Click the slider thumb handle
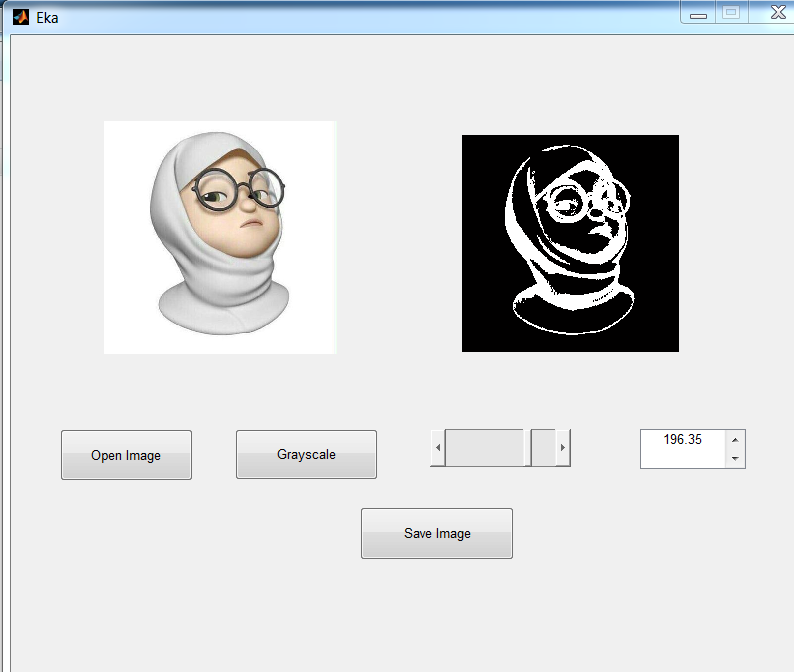 click(x=528, y=448)
